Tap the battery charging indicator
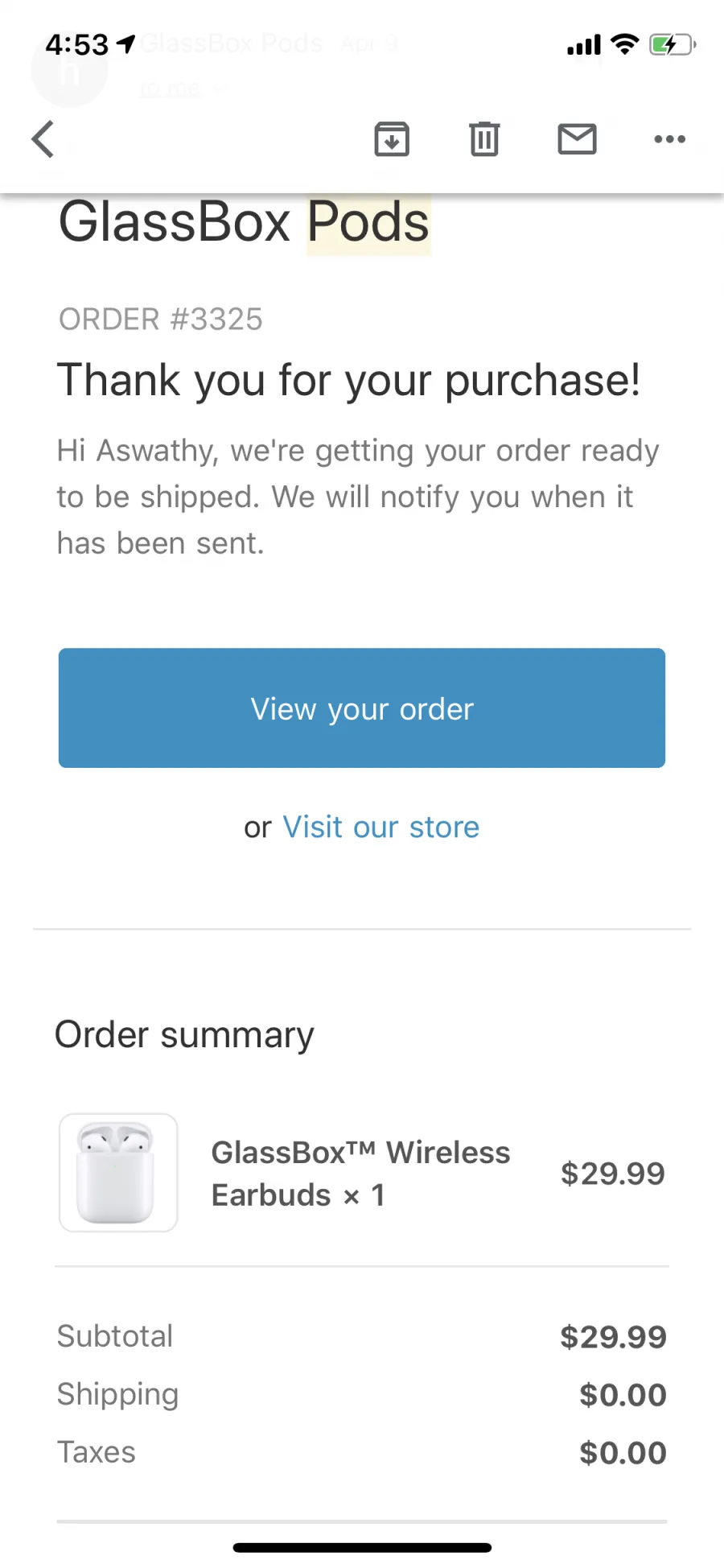724x1568 pixels. click(x=673, y=44)
